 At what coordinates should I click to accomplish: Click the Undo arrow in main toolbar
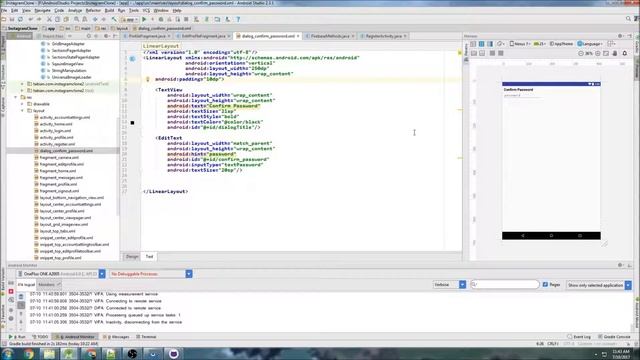31,19
